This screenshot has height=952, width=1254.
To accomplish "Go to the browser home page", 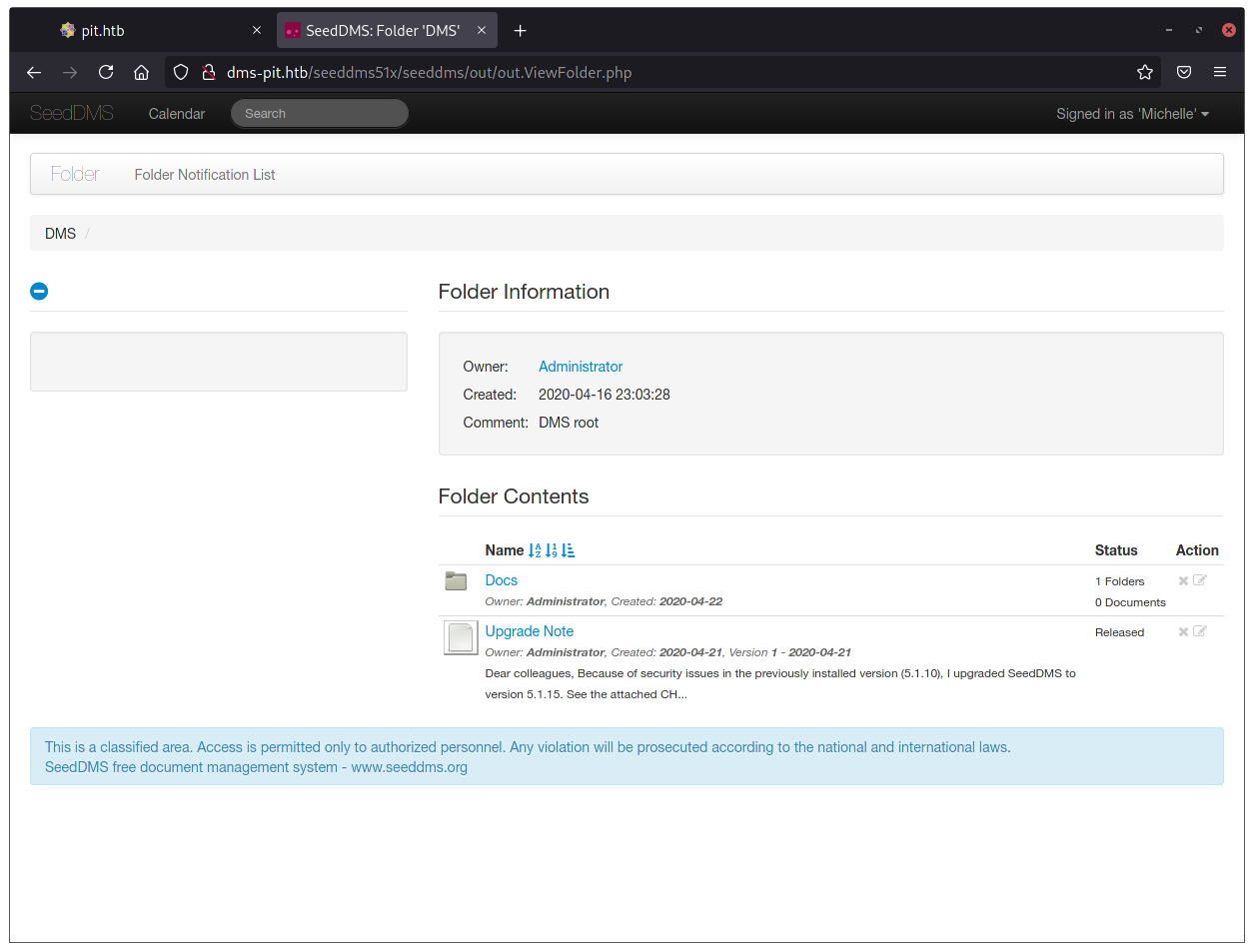I will click(x=142, y=72).
